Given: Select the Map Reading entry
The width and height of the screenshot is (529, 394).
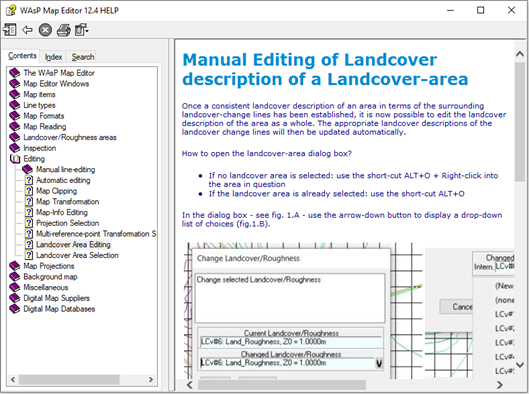Looking at the screenshot, I should [x=45, y=126].
